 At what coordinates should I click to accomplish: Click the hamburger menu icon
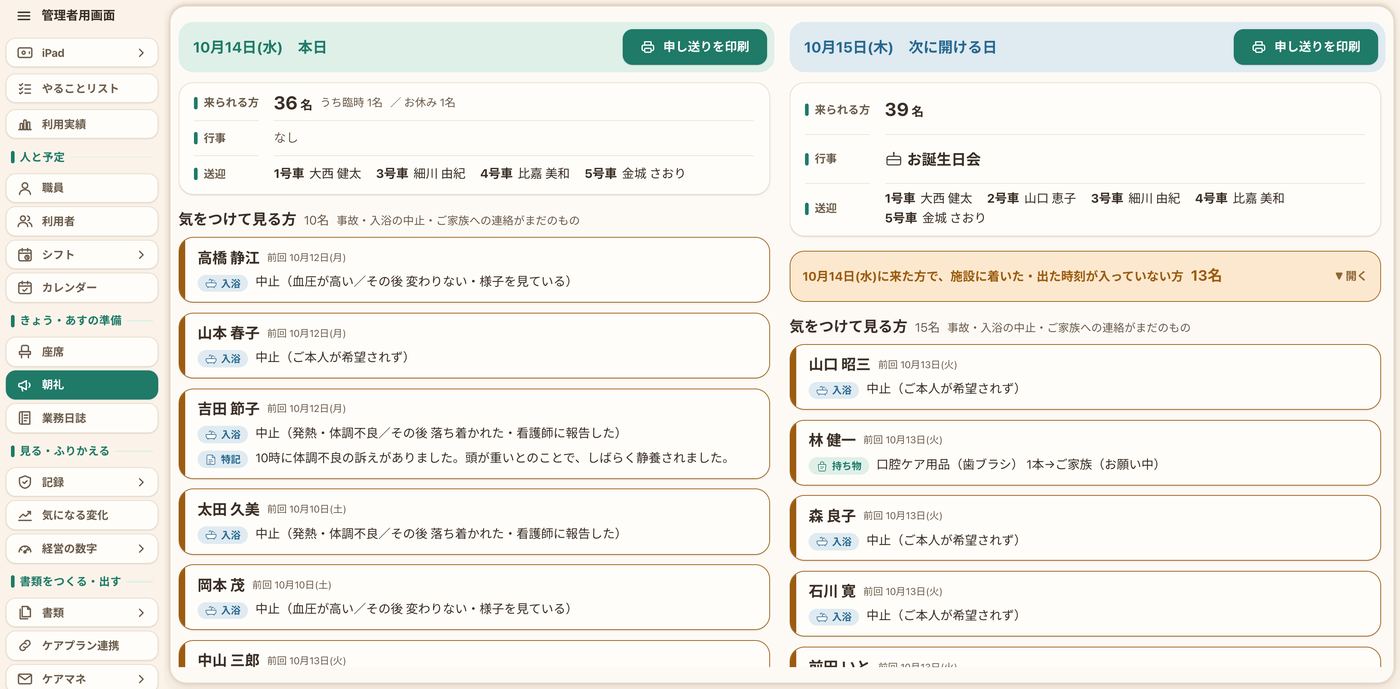[x=24, y=16]
